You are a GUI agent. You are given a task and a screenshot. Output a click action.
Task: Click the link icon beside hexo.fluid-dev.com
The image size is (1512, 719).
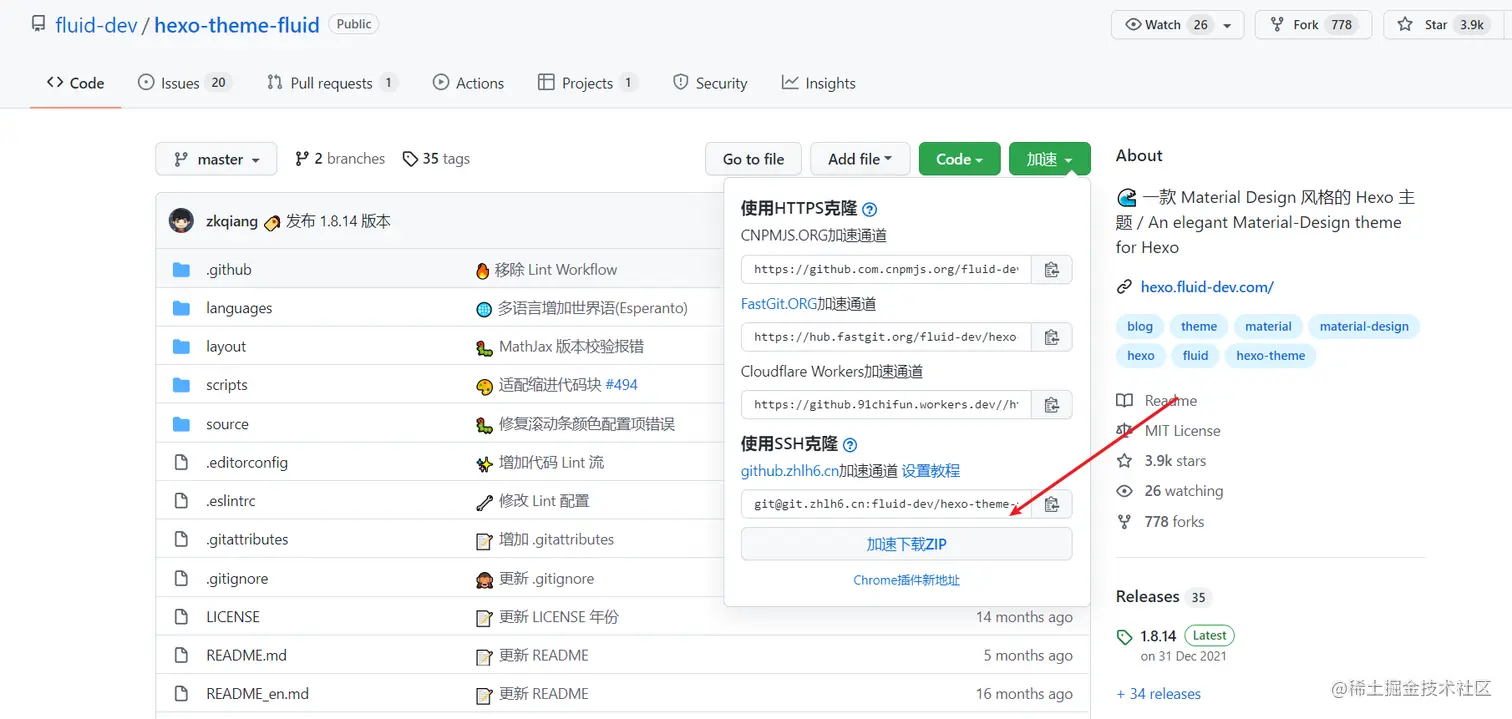tap(1124, 287)
